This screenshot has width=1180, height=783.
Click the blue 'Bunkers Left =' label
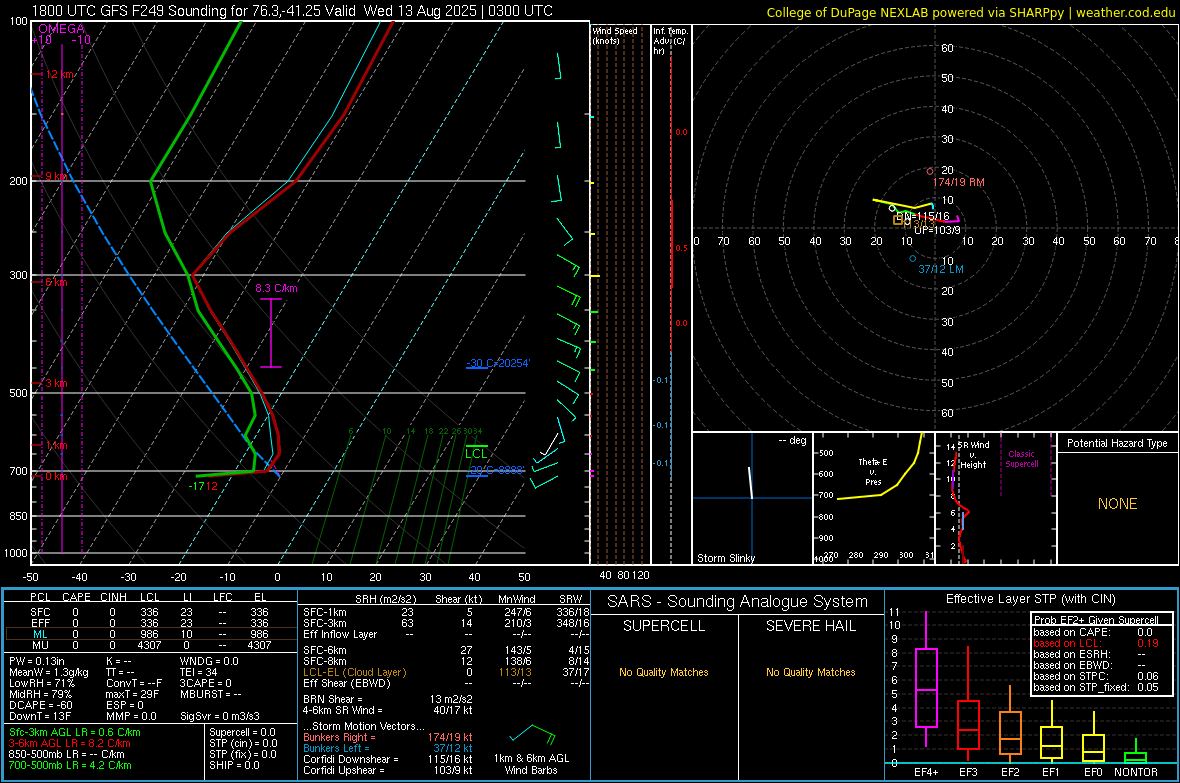tap(336, 748)
